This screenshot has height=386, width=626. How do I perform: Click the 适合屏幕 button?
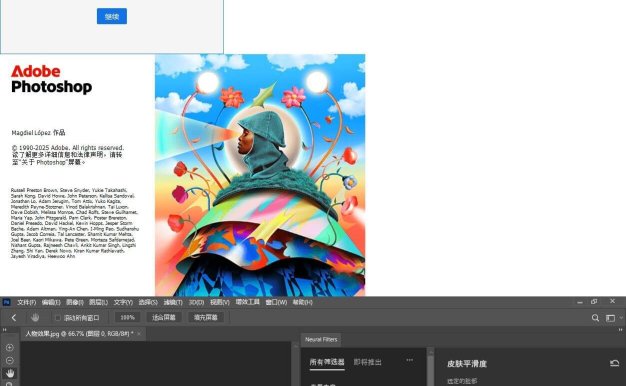164,317
